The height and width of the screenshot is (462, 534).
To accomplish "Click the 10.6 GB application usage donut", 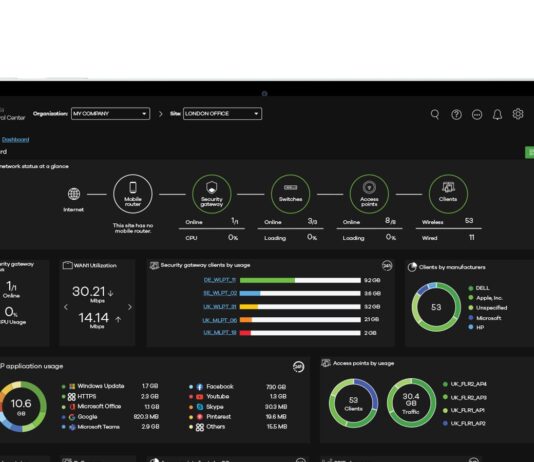I will click(22, 407).
